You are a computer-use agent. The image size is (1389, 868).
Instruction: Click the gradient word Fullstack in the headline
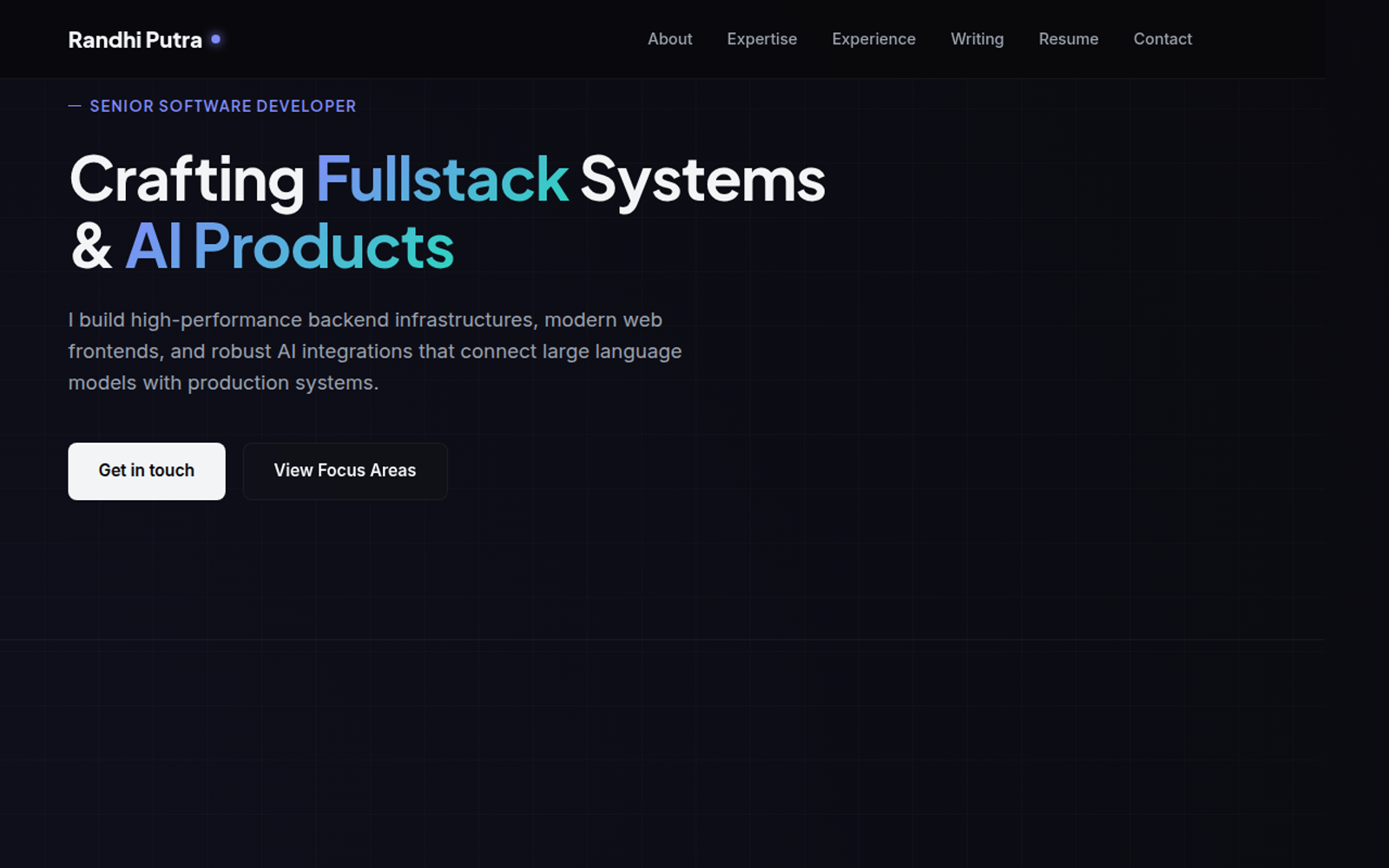[x=442, y=180]
